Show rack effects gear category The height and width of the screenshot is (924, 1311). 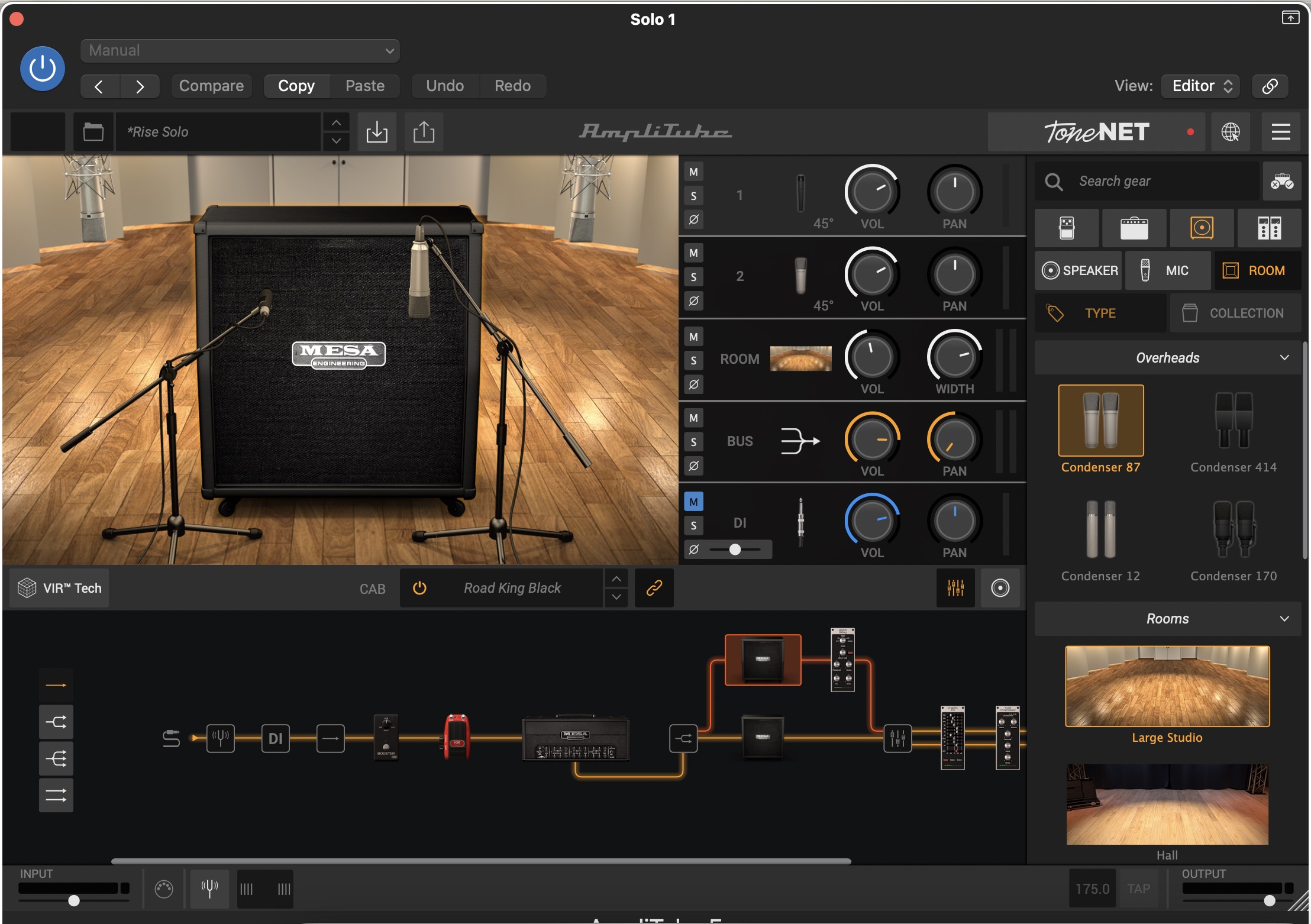(1269, 228)
